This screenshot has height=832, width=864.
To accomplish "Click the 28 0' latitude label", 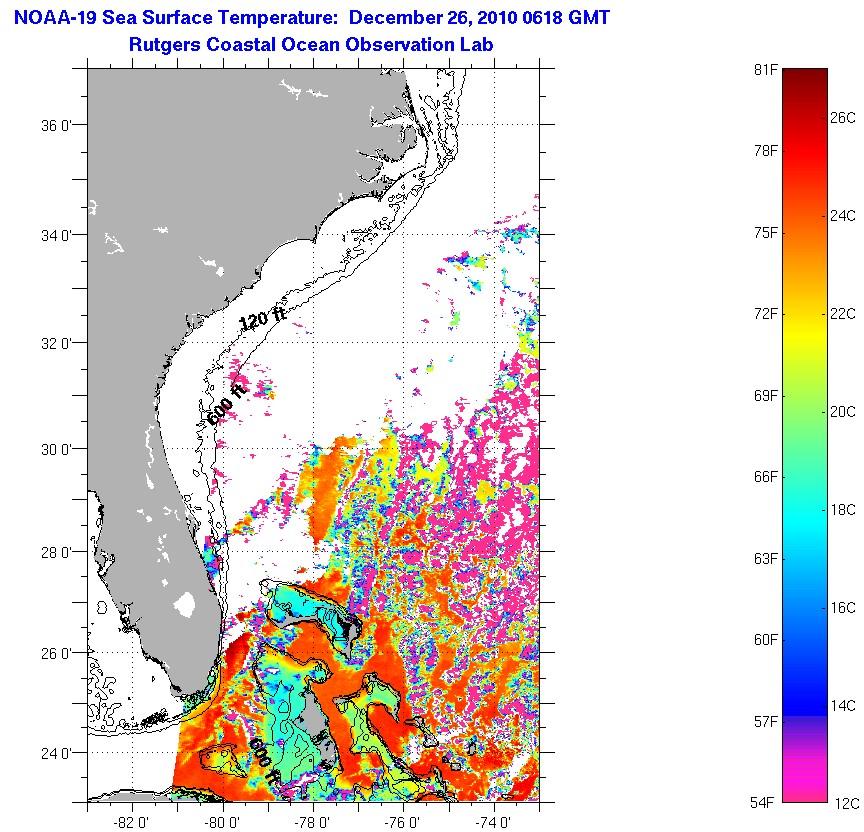I will click(56, 552).
